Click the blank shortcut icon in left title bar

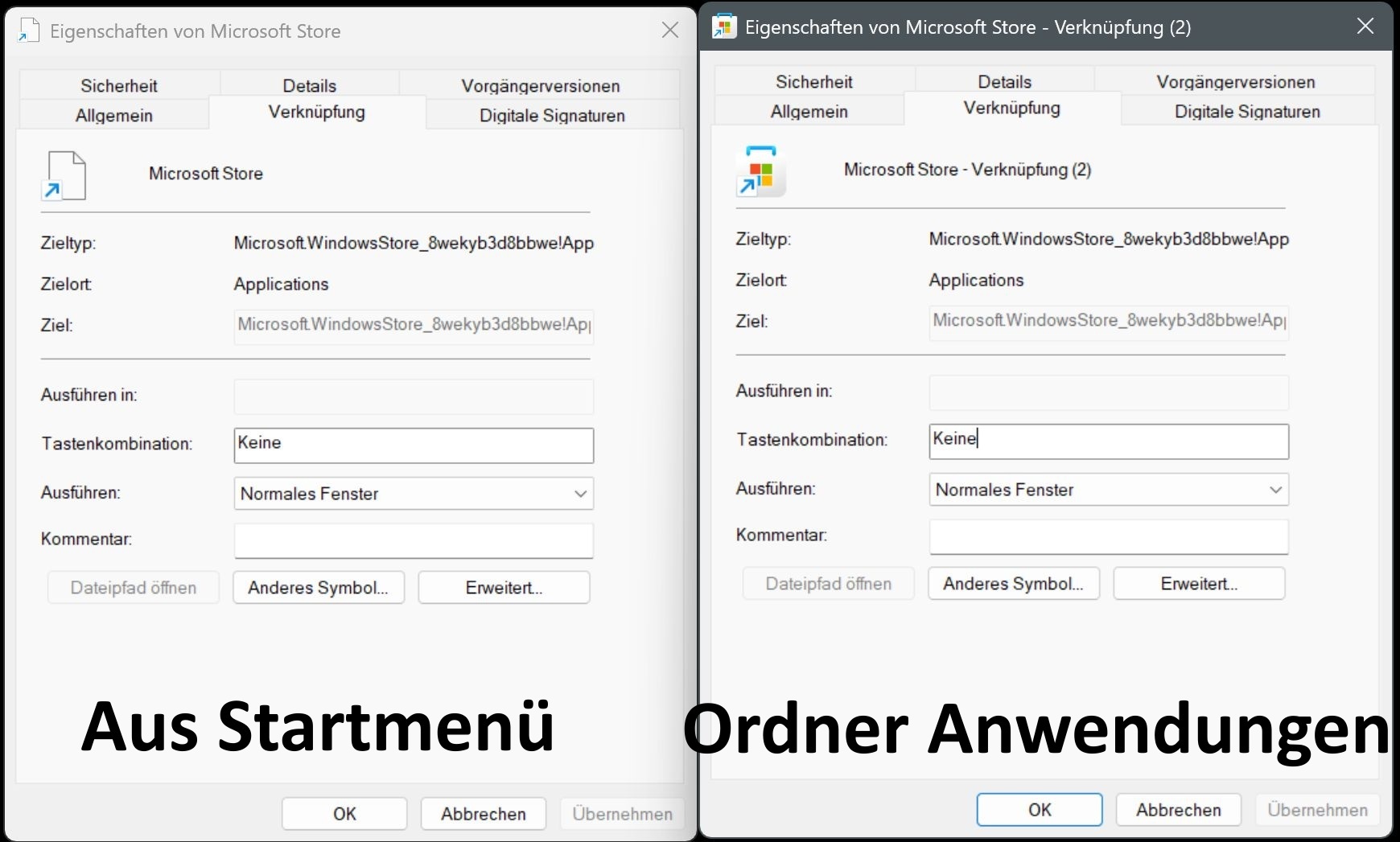click(29, 31)
